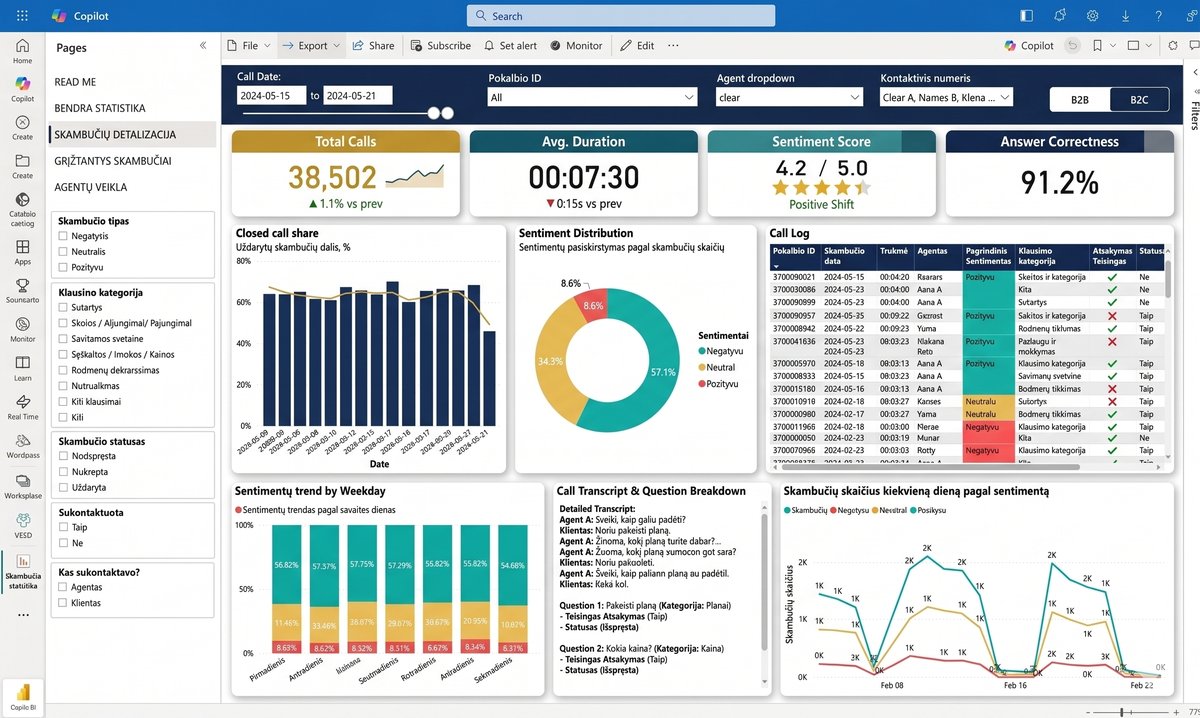The width and height of the screenshot is (1200, 718).
Task: Check Sutartys in Klausimo kategorija
Action: point(63,308)
